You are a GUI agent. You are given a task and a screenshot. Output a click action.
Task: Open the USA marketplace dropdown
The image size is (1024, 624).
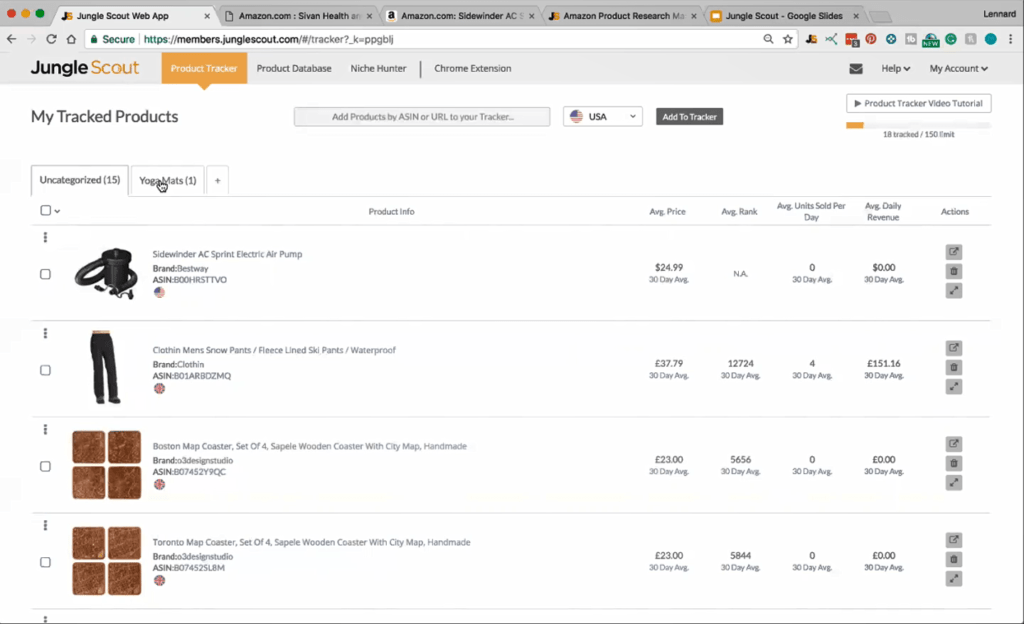pos(603,117)
